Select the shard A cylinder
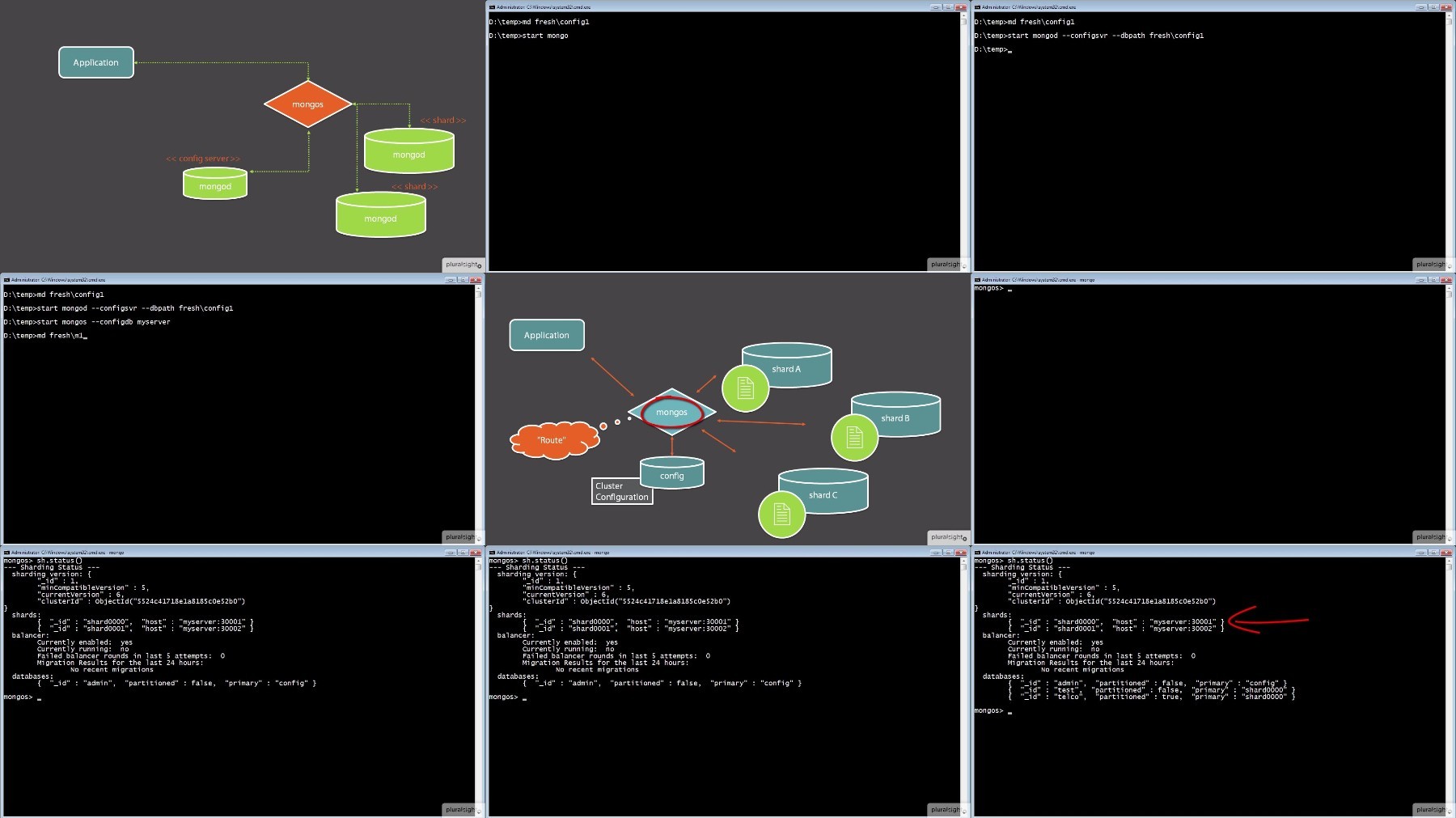 (x=787, y=365)
